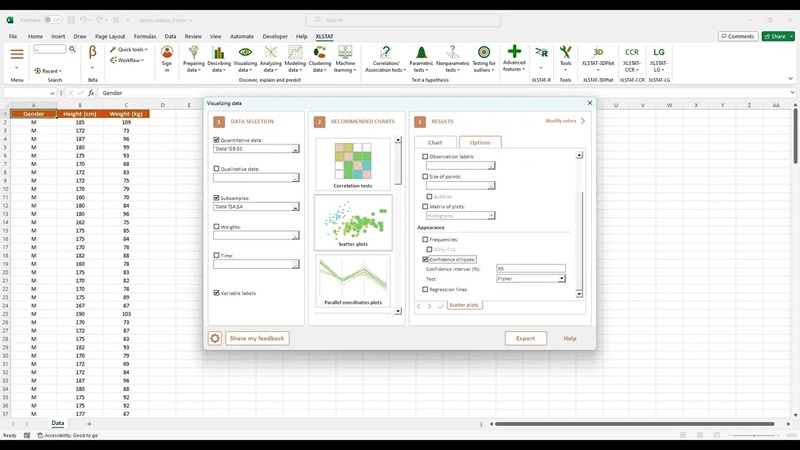Open Nonparametric tests
The width and height of the screenshot is (800, 450).
pyautogui.click(x=453, y=59)
